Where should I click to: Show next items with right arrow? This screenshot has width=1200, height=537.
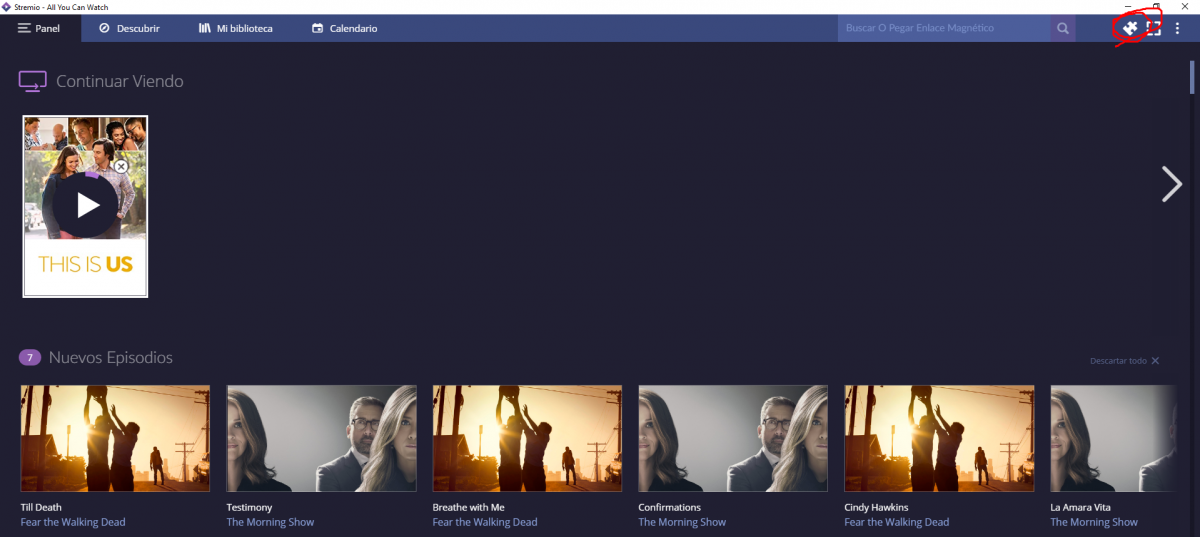click(x=1171, y=184)
